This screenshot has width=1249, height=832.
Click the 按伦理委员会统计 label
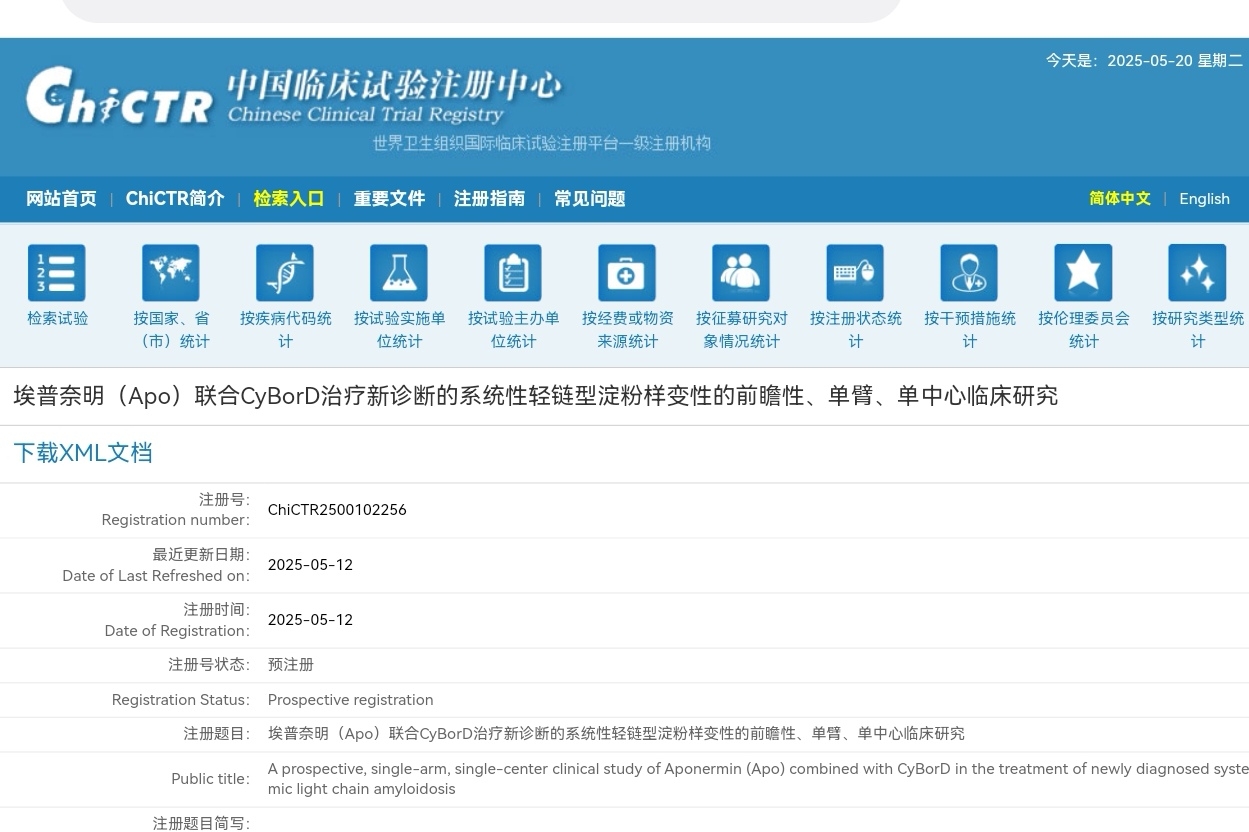click(1083, 329)
